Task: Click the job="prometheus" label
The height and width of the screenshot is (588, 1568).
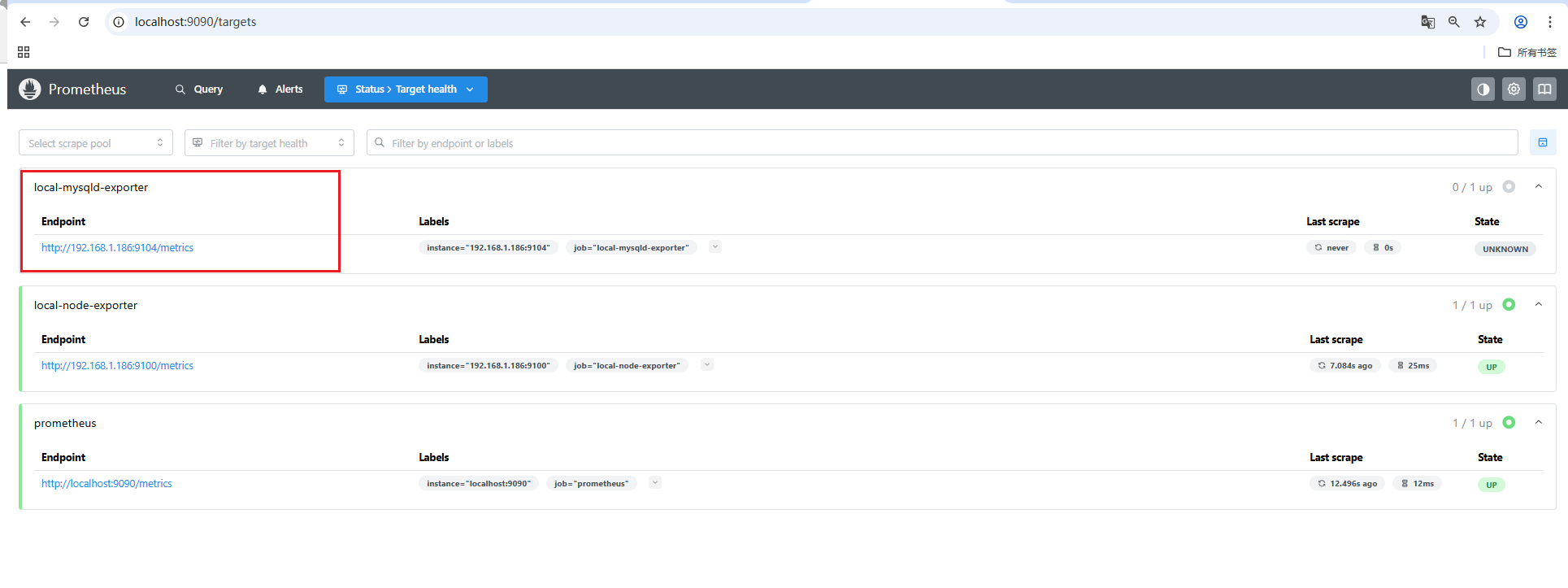Action: (592, 484)
